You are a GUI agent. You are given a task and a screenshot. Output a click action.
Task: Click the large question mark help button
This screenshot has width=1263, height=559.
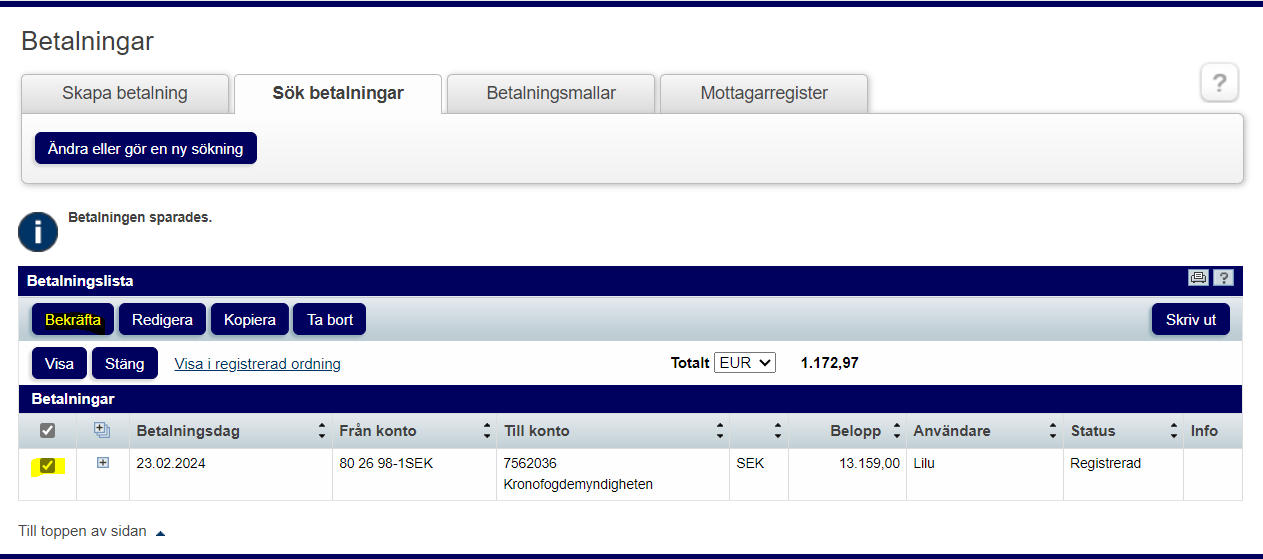pyautogui.click(x=1219, y=83)
